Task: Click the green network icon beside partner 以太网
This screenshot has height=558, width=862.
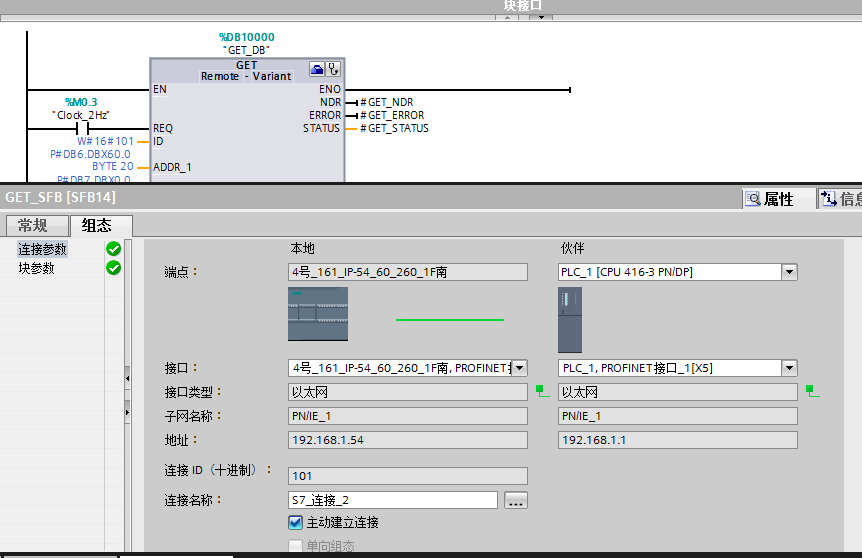Action: 812,390
